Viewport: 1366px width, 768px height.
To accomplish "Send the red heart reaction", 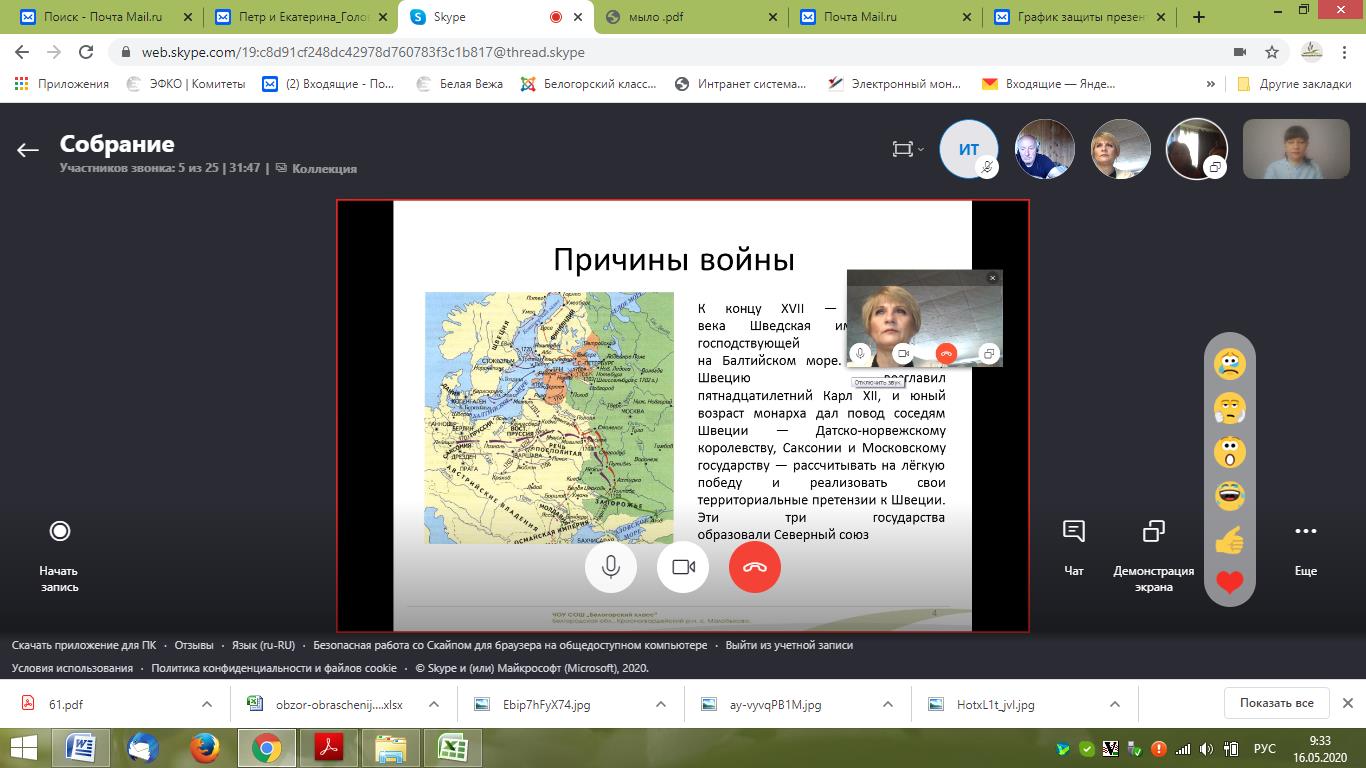I will (x=1229, y=582).
